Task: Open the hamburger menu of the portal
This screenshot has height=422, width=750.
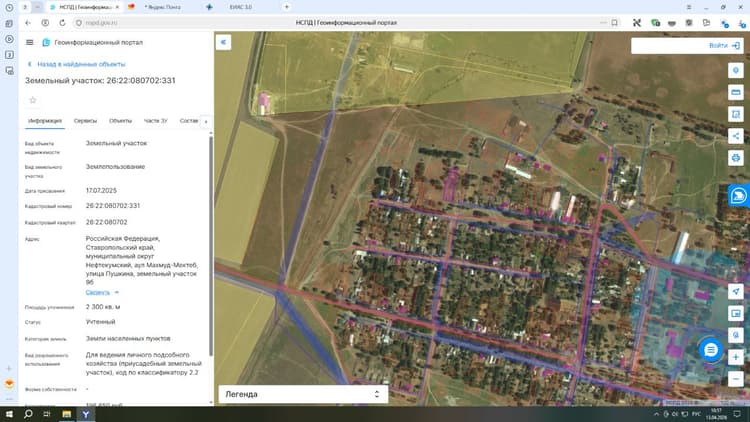Action: 29,43
